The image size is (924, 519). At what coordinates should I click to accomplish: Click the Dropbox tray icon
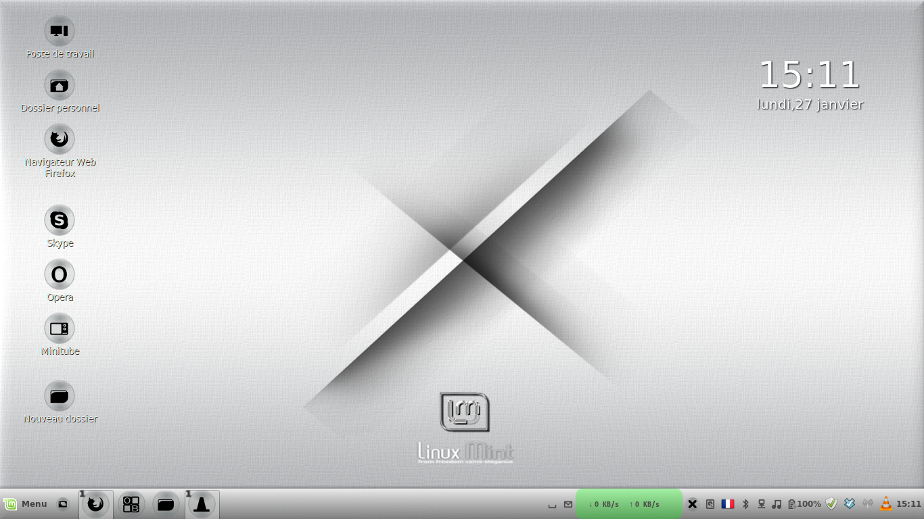[x=849, y=504]
